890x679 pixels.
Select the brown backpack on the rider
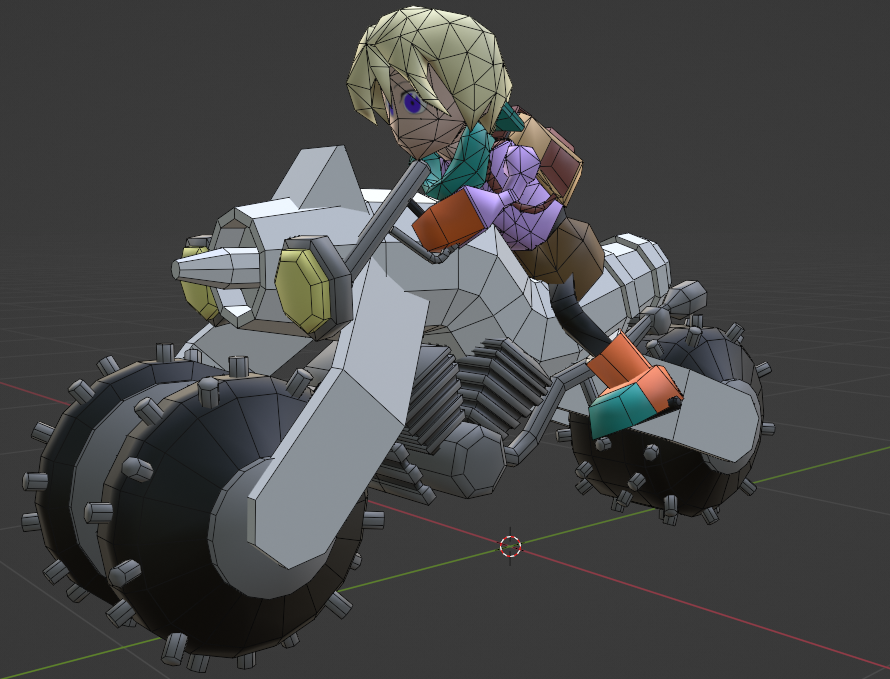(x=552, y=160)
